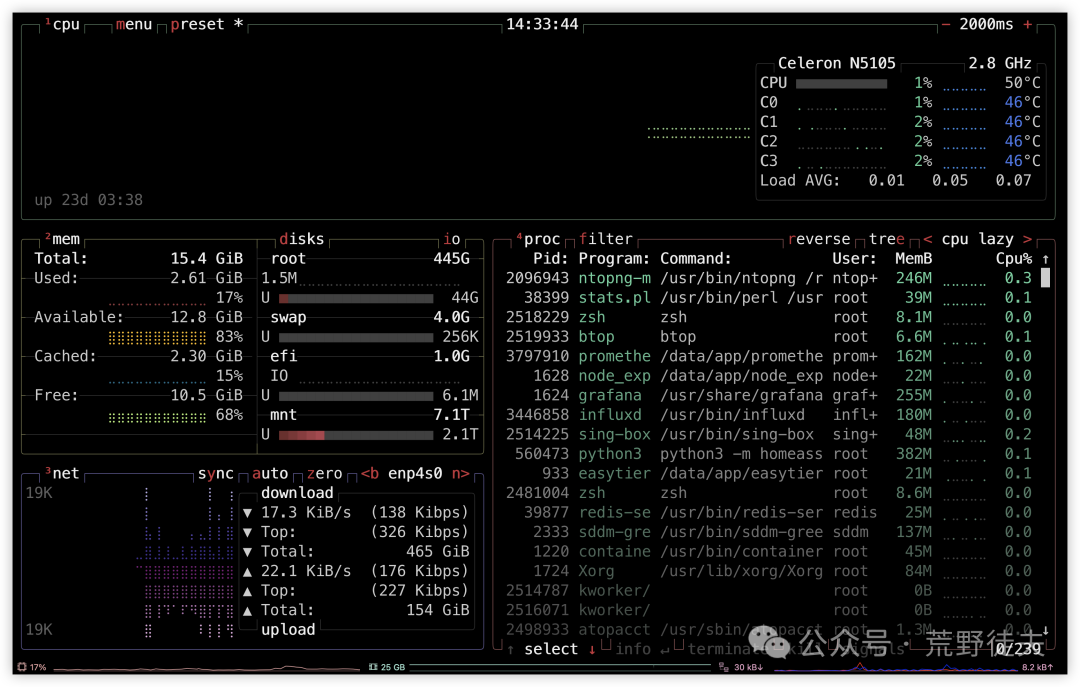Switch to next network interface with n>
The height and width of the screenshot is (687, 1080).
point(461,473)
